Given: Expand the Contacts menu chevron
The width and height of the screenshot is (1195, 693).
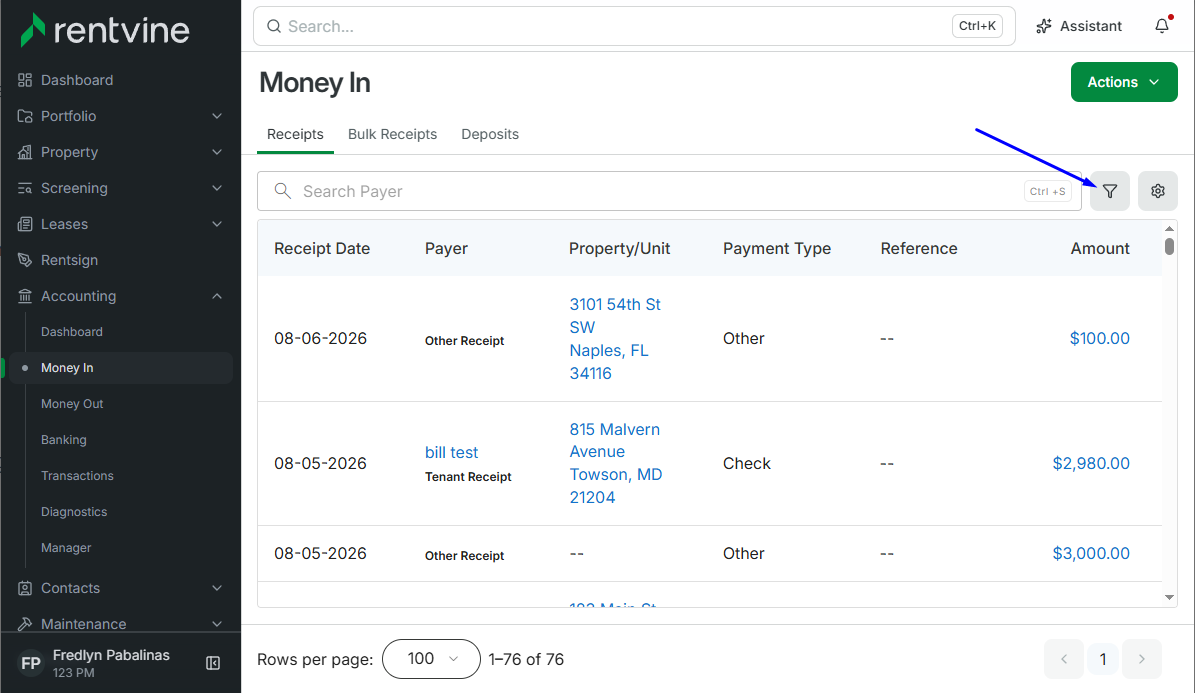Looking at the screenshot, I should (x=217, y=588).
